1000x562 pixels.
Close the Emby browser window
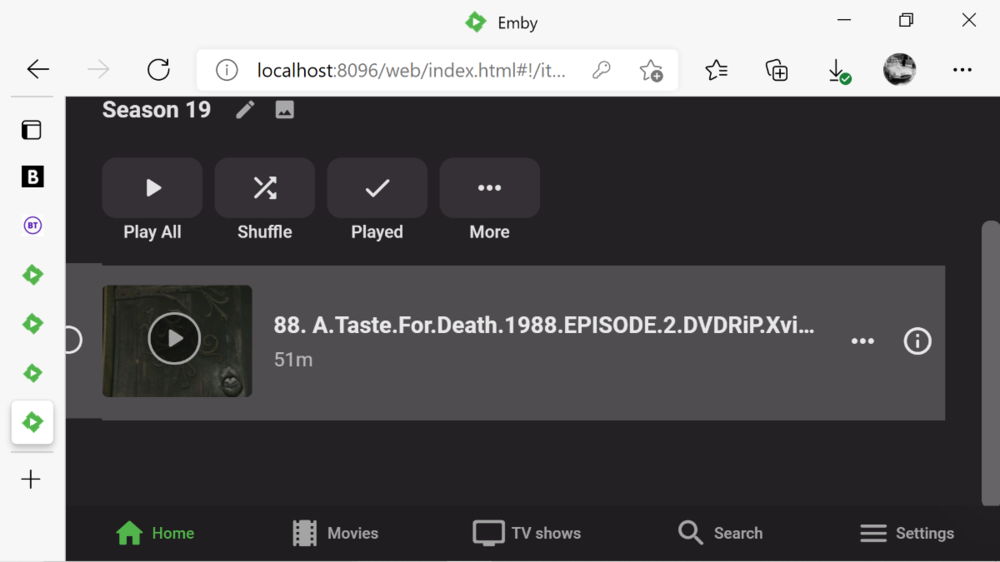tap(969, 20)
